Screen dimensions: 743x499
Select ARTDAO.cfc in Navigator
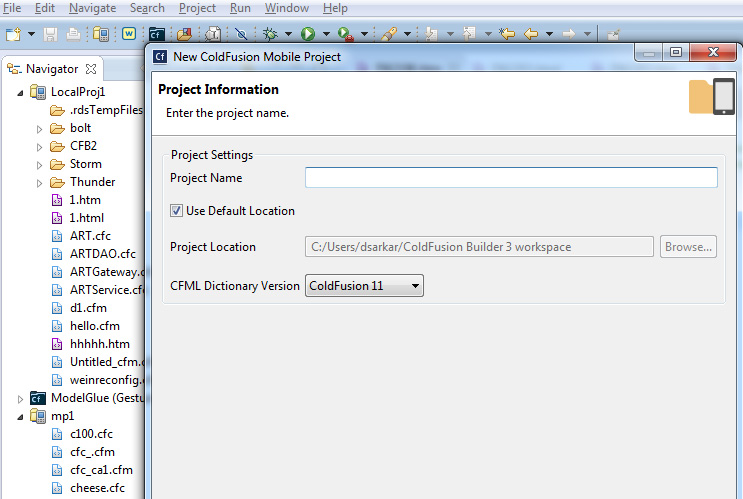(x=93, y=254)
